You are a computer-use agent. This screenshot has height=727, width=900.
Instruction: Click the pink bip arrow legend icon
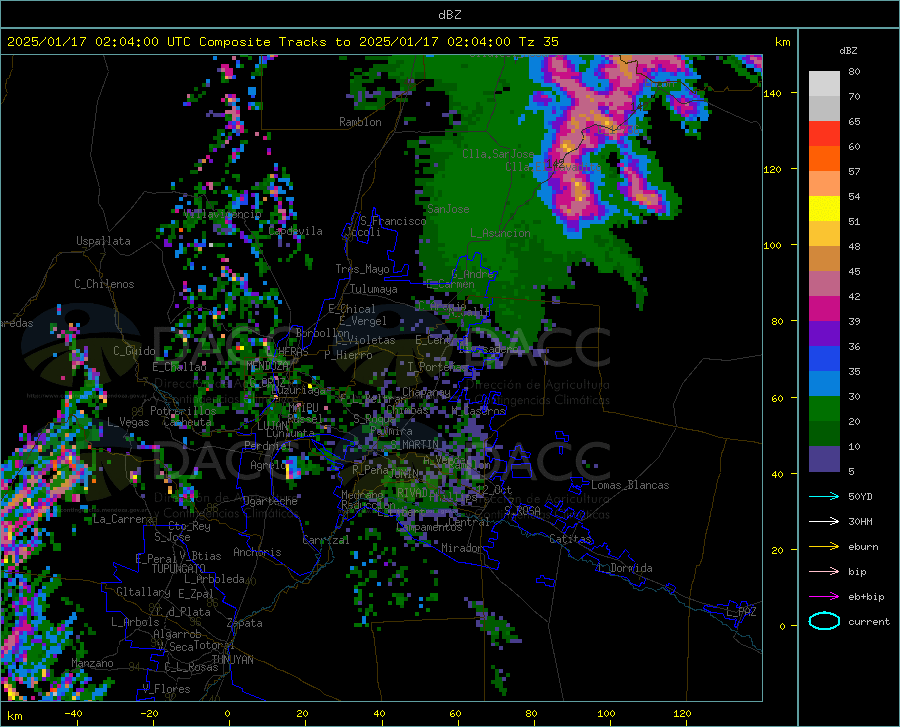point(824,572)
